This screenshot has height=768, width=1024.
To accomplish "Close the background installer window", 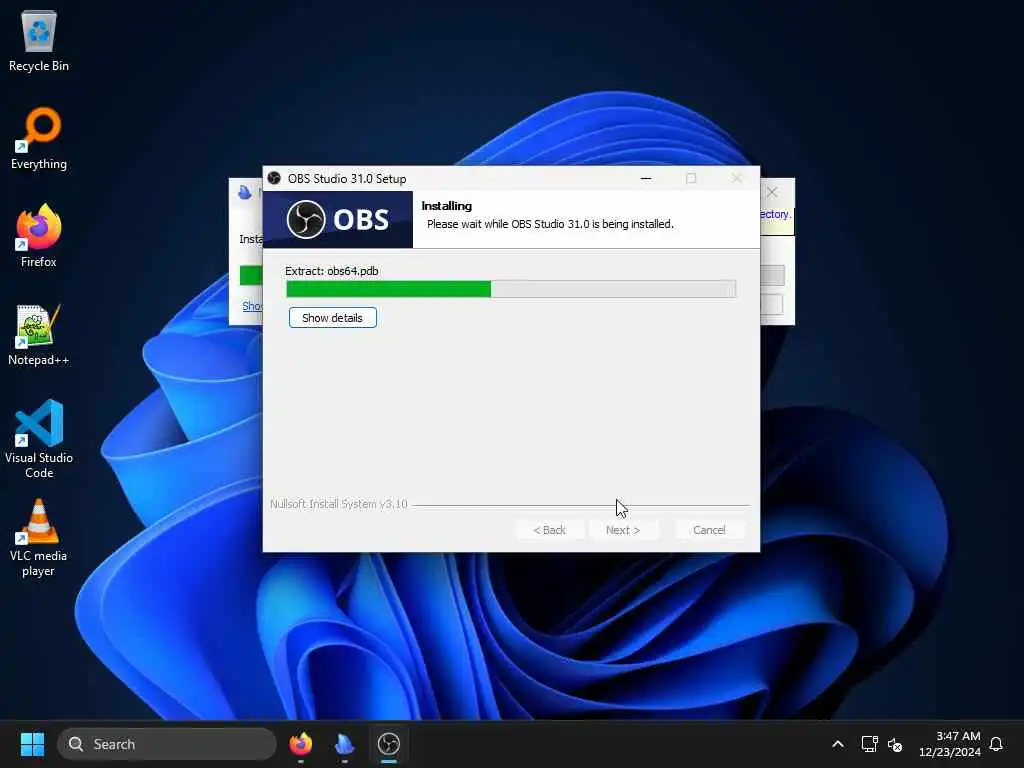I will pos(772,192).
